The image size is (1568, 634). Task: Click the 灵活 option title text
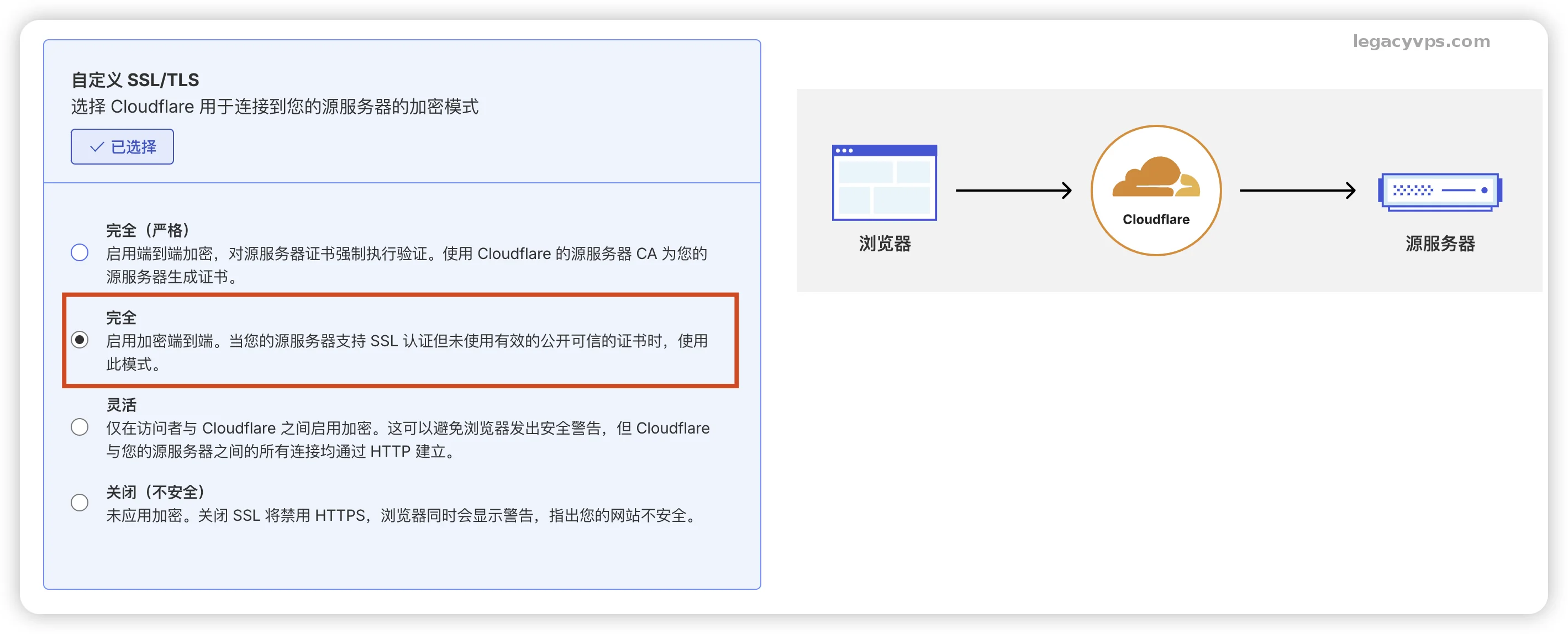pyautogui.click(x=121, y=405)
